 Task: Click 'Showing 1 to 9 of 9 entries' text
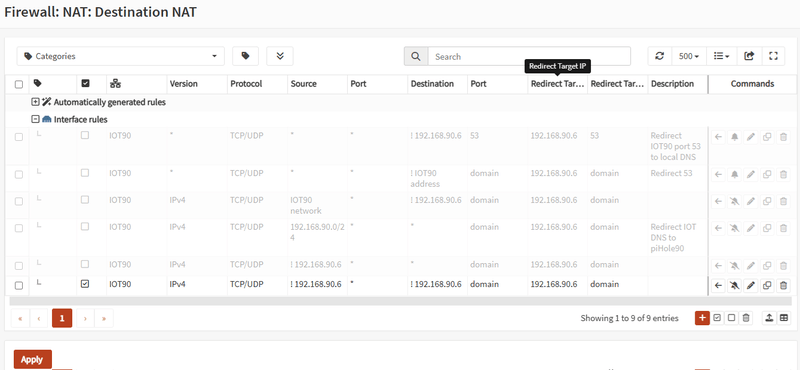pos(629,318)
